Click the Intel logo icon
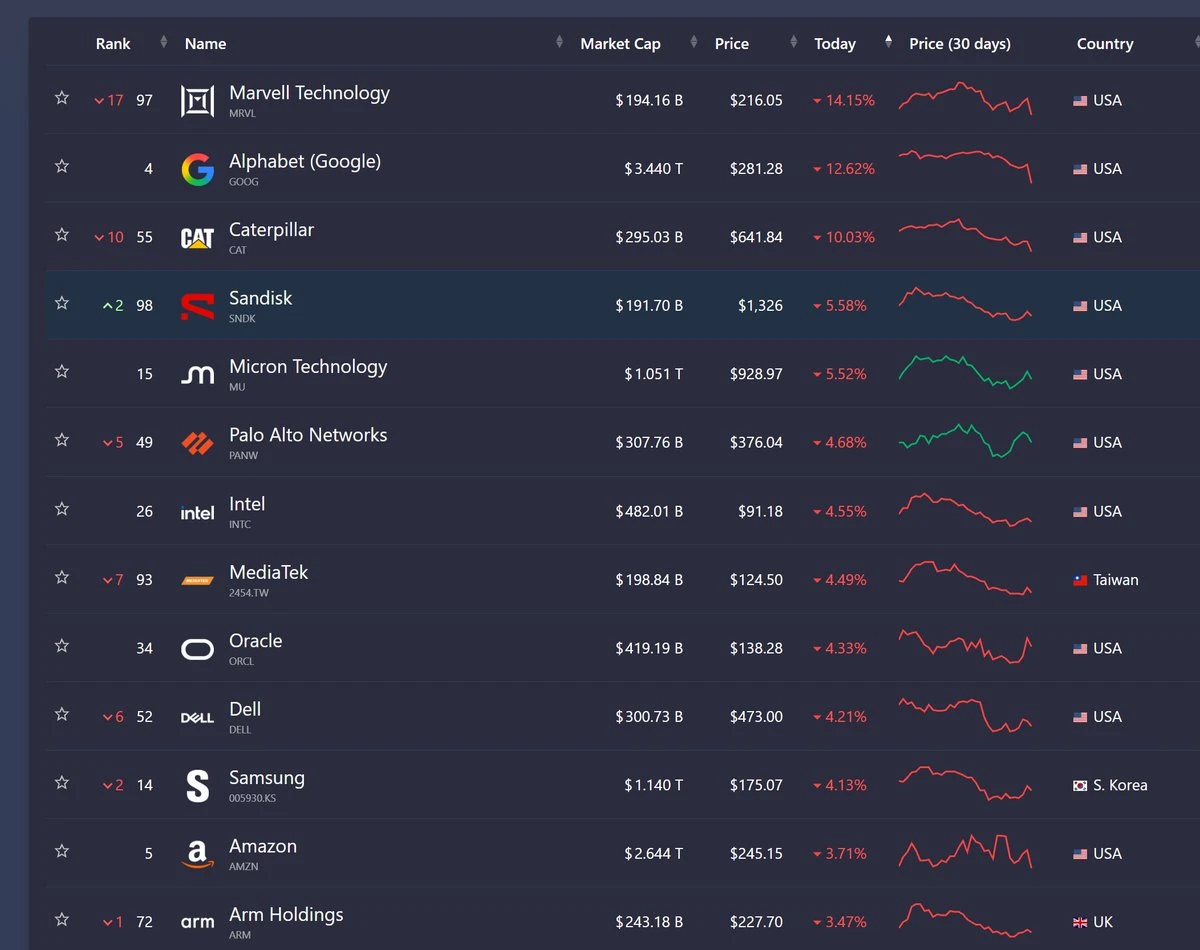This screenshot has width=1200, height=950. 197,512
